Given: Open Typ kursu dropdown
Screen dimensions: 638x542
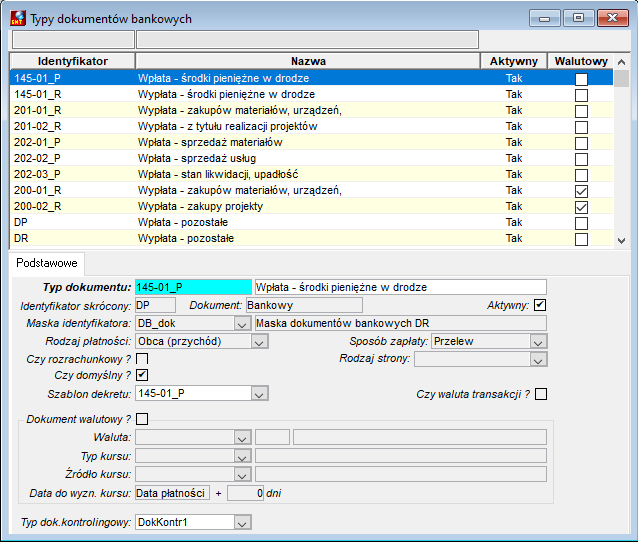Looking at the screenshot, I should [x=242, y=457].
